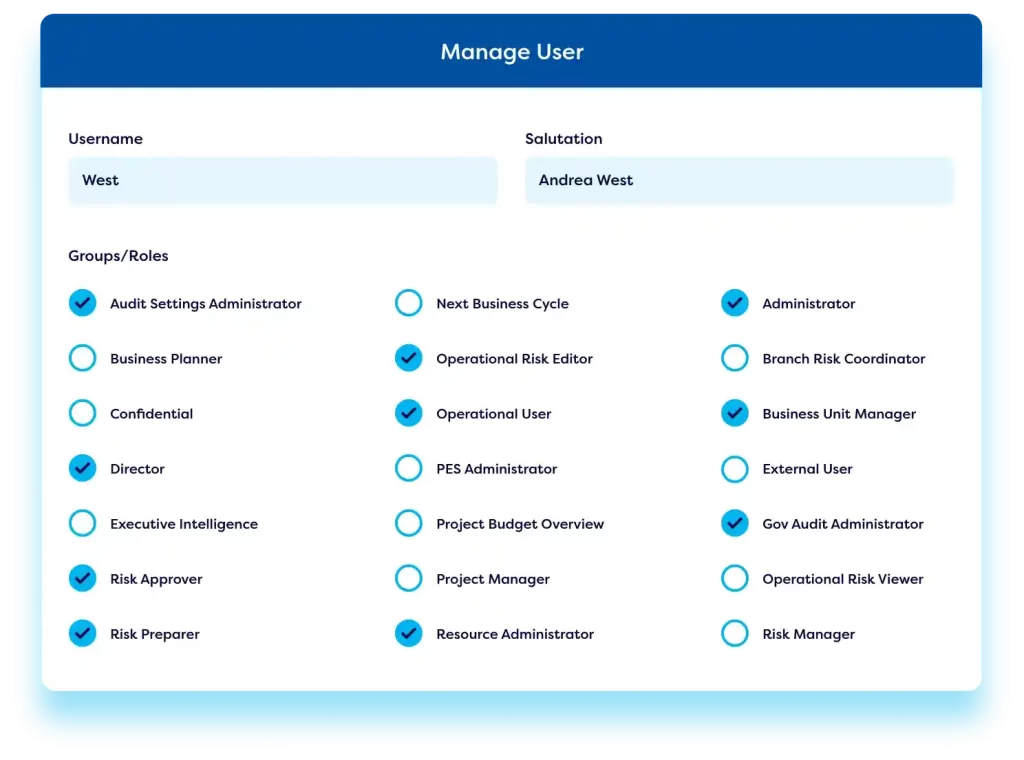The height and width of the screenshot is (760, 1024).
Task: Focus the Salutation input field
Action: [739, 181]
